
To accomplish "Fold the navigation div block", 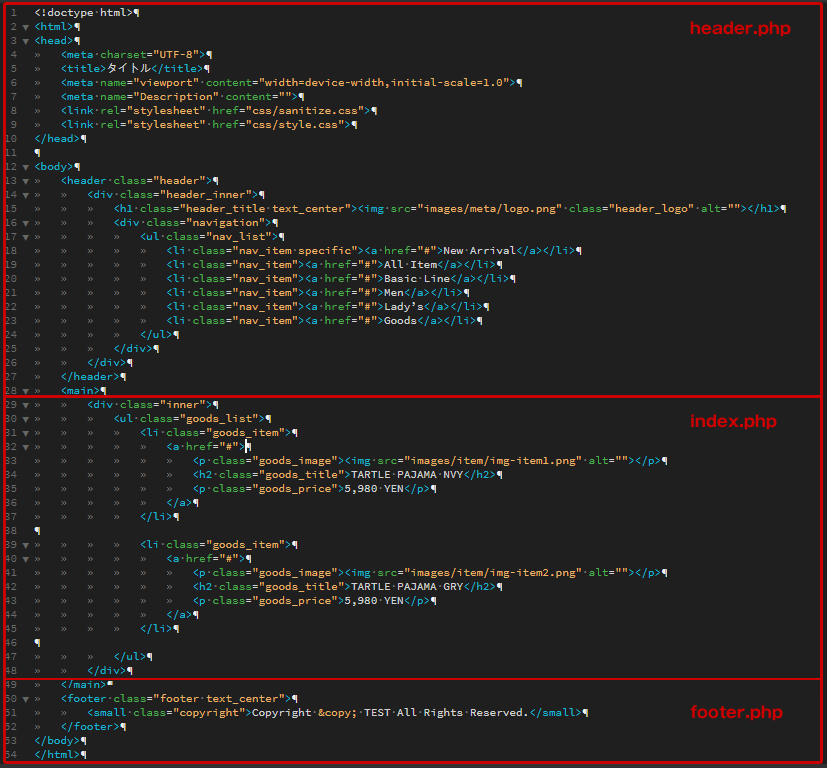I will 25,222.
